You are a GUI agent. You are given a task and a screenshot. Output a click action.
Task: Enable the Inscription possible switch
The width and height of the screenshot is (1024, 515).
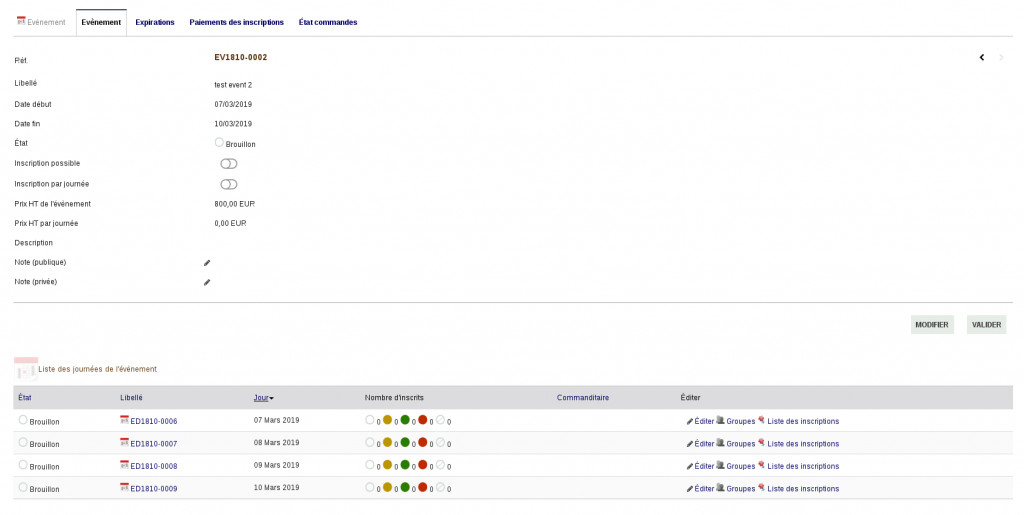[x=229, y=164]
